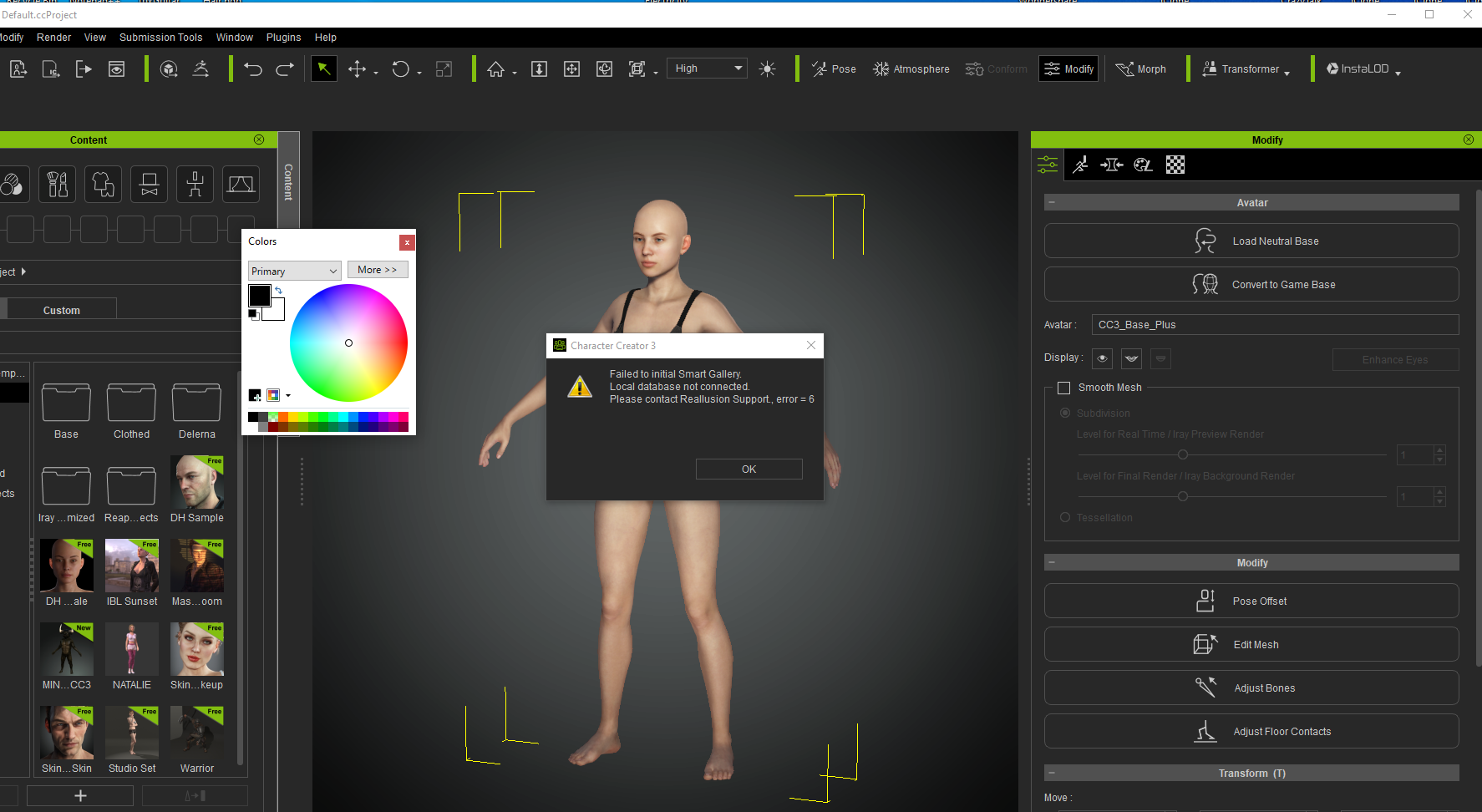
Task: Toggle eye display visibility button
Action: tap(1103, 358)
